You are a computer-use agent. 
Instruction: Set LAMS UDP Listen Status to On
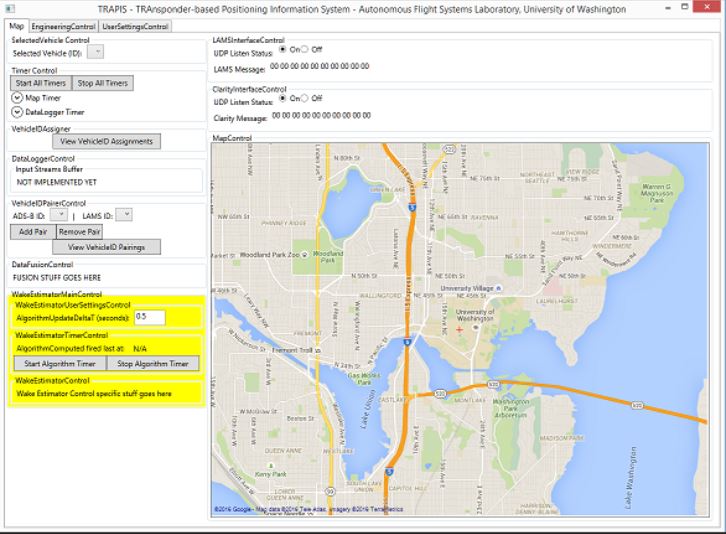[282, 49]
